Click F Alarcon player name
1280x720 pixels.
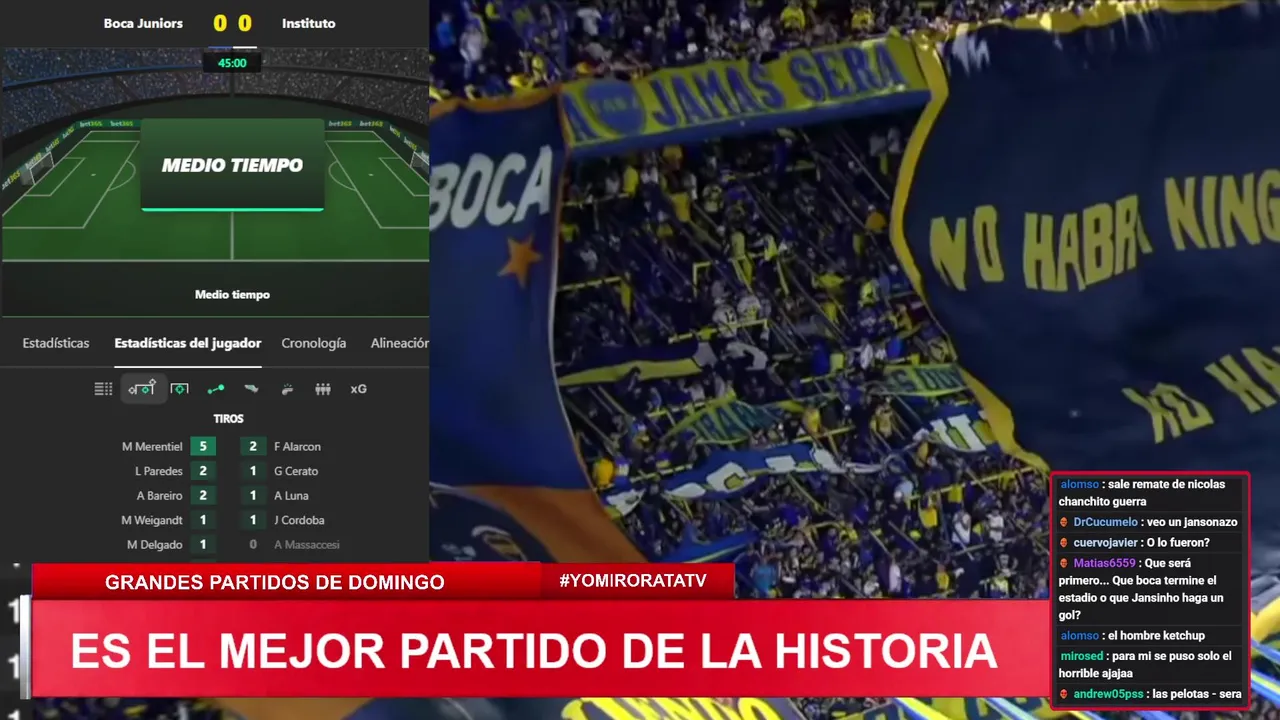coord(297,447)
